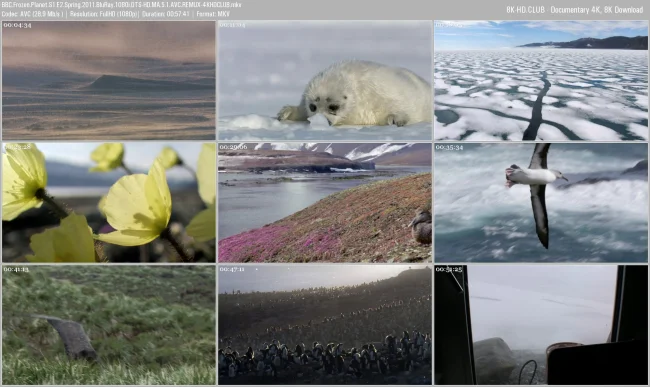
Task: Click the Codec AVC info text
Action: click(33, 14)
